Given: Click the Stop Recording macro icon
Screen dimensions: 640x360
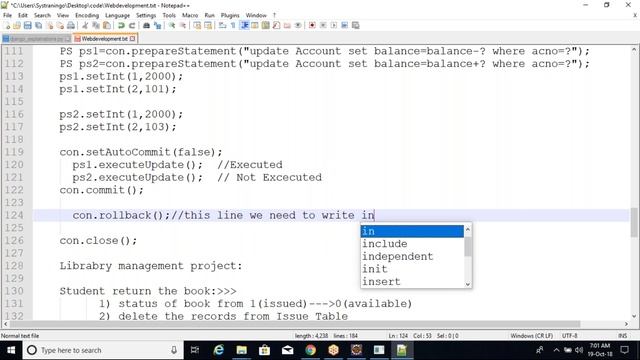Looking at the screenshot, I should point(323,25).
